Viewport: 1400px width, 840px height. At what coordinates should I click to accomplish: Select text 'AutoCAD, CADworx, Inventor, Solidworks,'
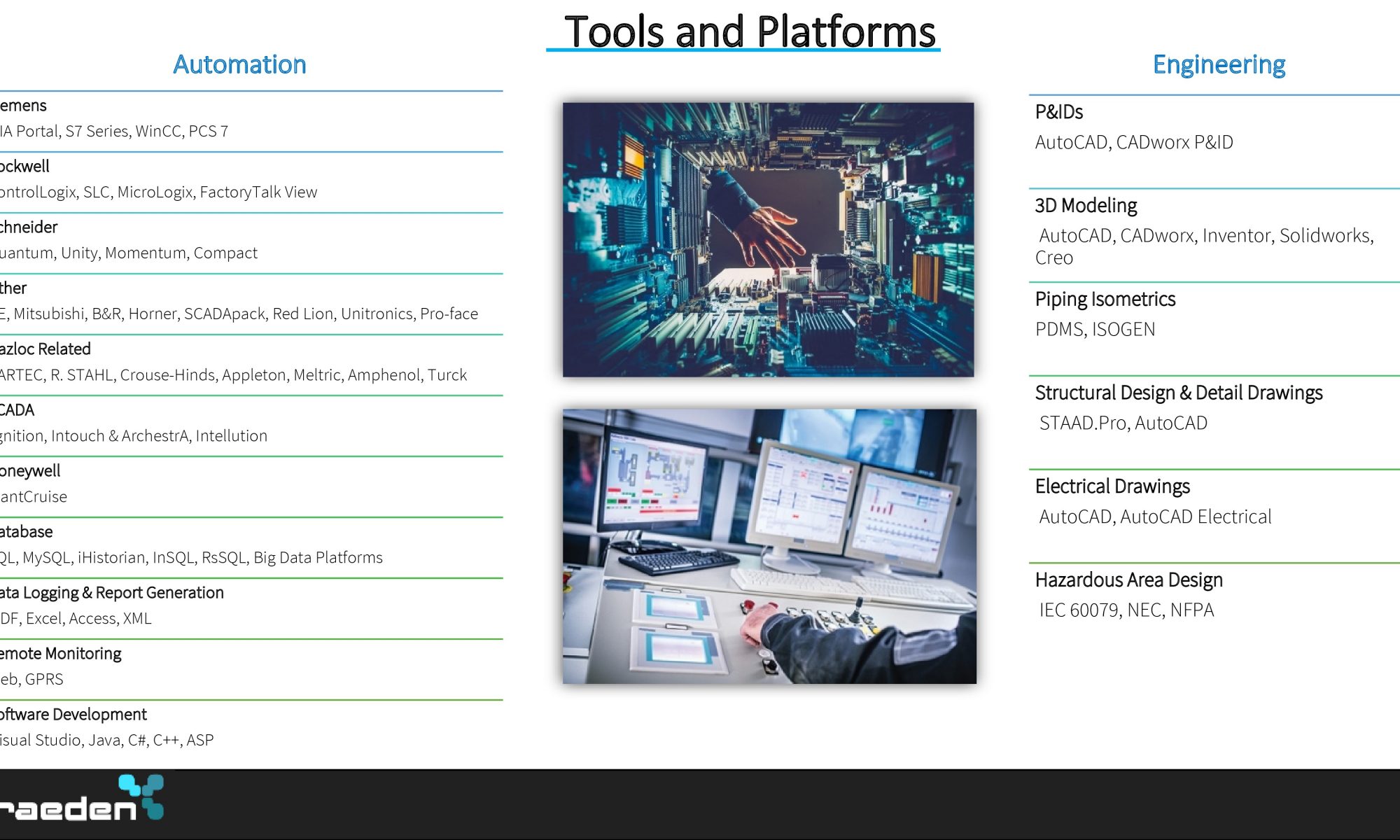pyautogui.click(x=1206, y=236)
